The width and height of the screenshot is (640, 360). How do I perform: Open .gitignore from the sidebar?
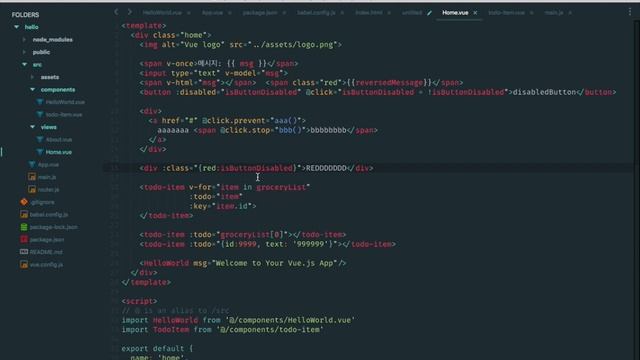coord(42,202)
